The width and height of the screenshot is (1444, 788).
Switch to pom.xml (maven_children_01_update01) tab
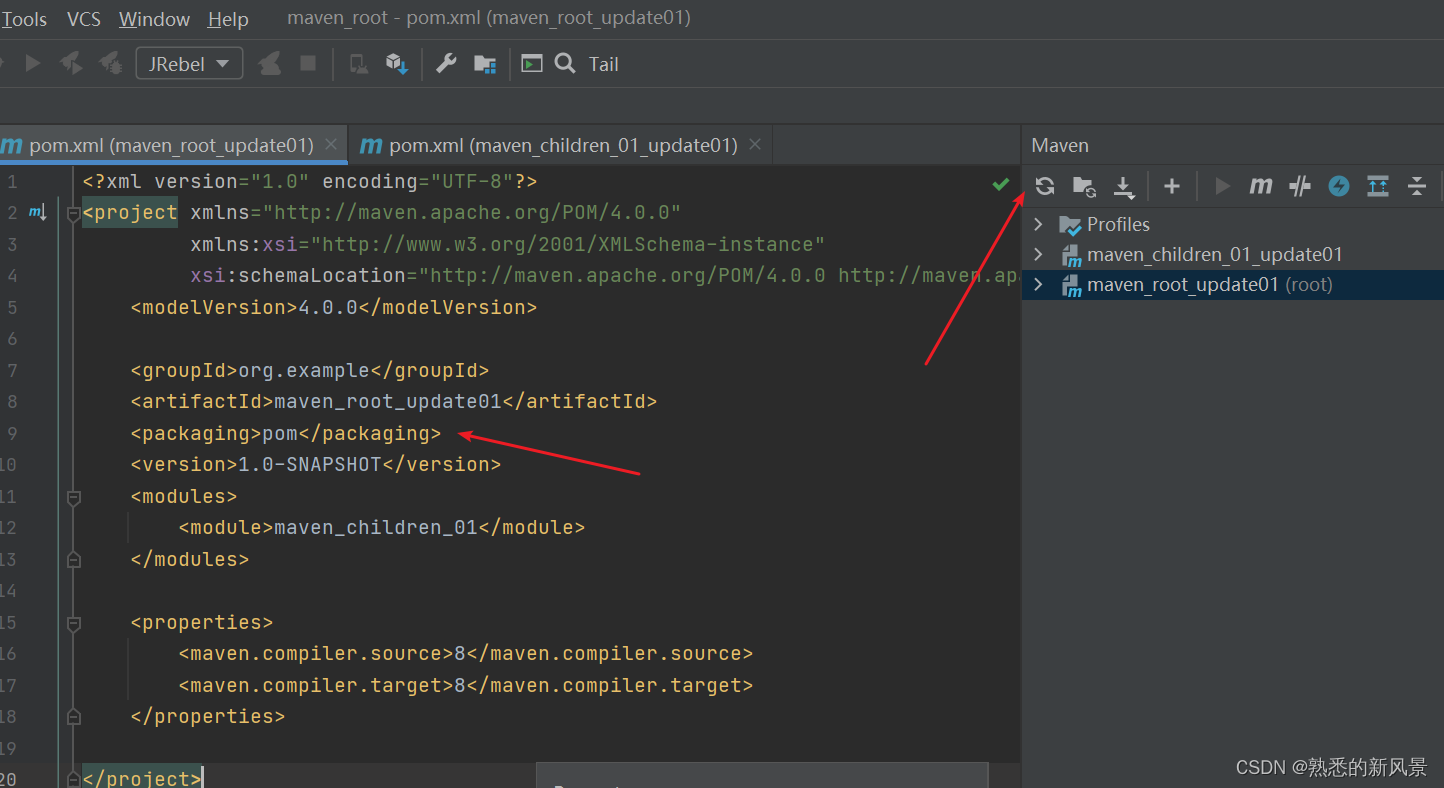tap(563, 145)
